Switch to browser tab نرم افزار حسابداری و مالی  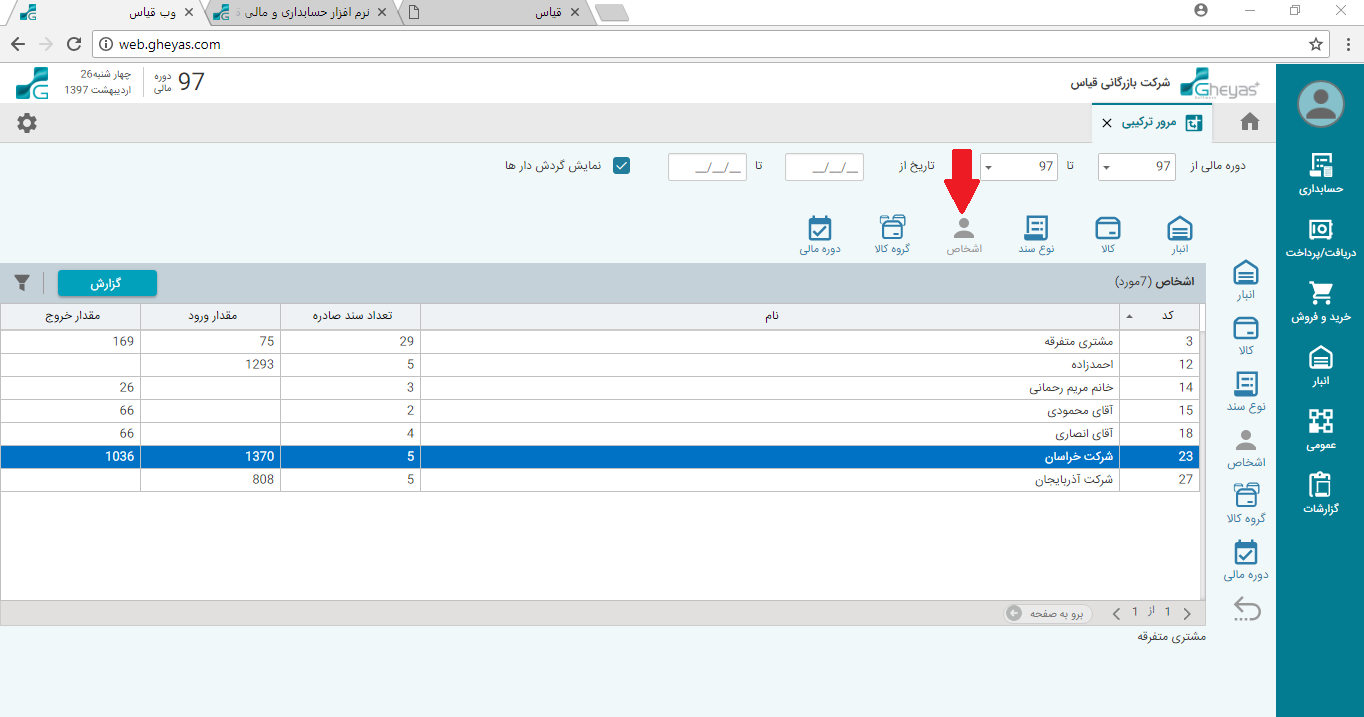[305, 13]
